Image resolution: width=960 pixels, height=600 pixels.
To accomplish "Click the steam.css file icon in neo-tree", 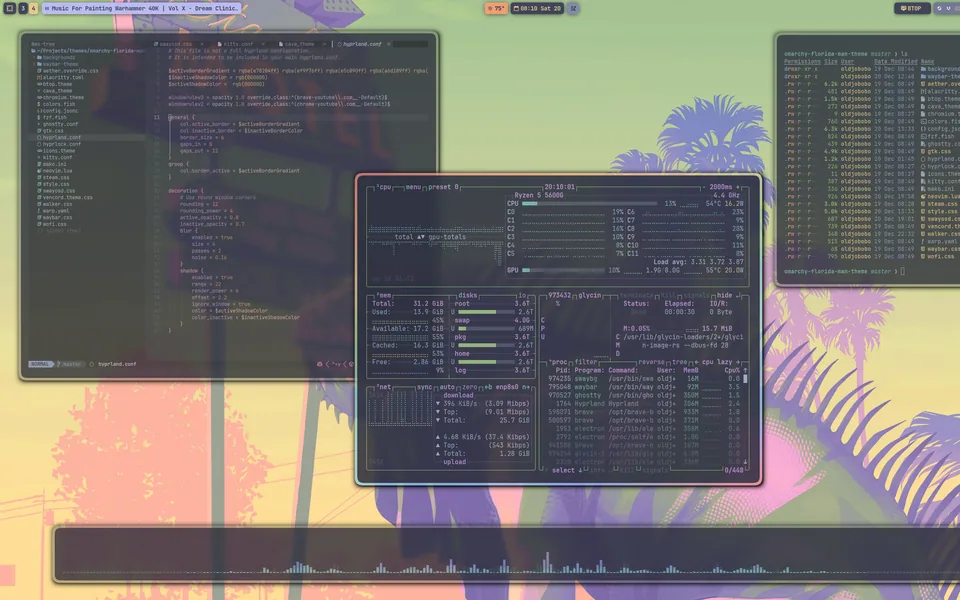I will (x=39, y=178).
